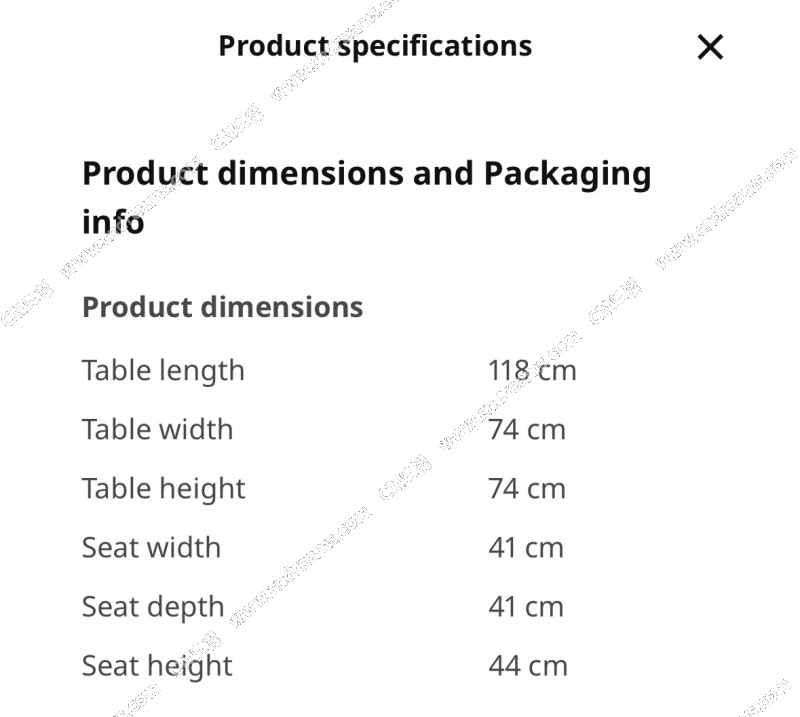
Task: Click the 74 cm table height value
Action: [x=527, y=489]
